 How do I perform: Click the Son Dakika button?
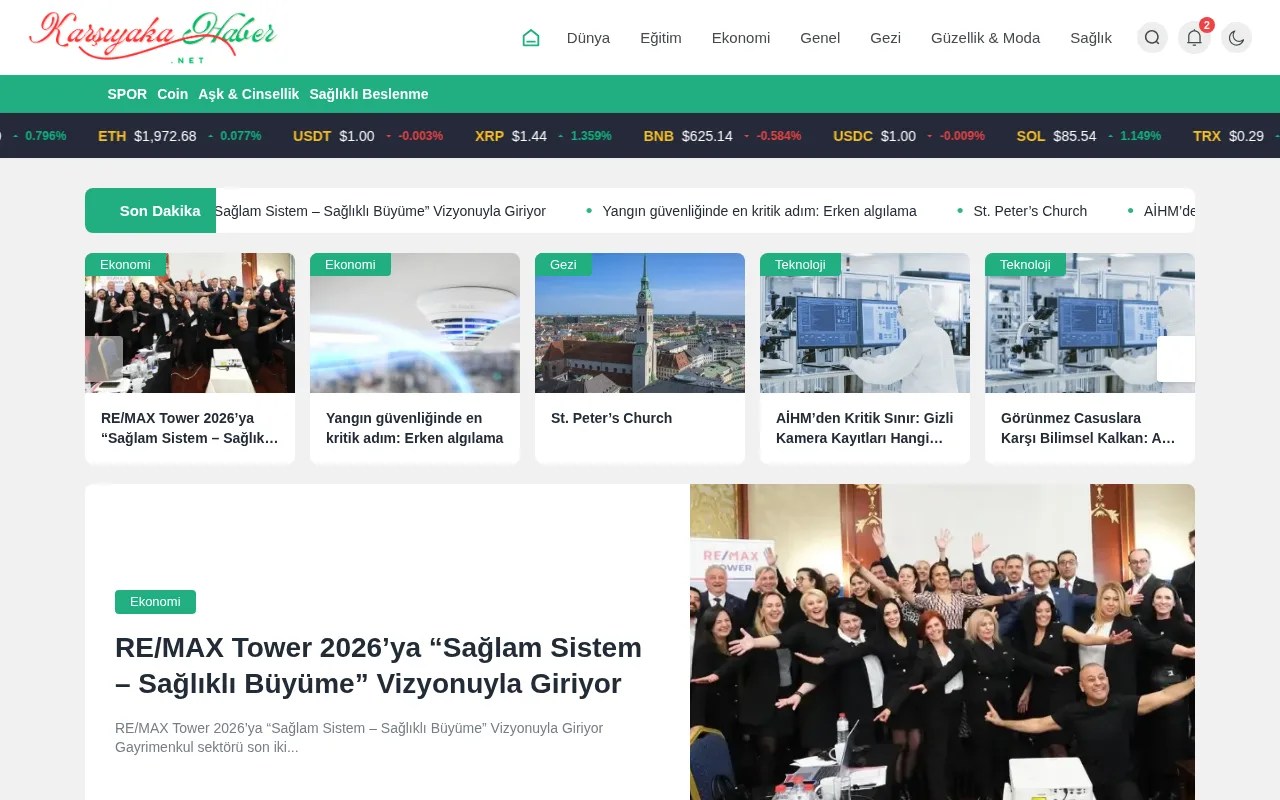coord(150,211)
